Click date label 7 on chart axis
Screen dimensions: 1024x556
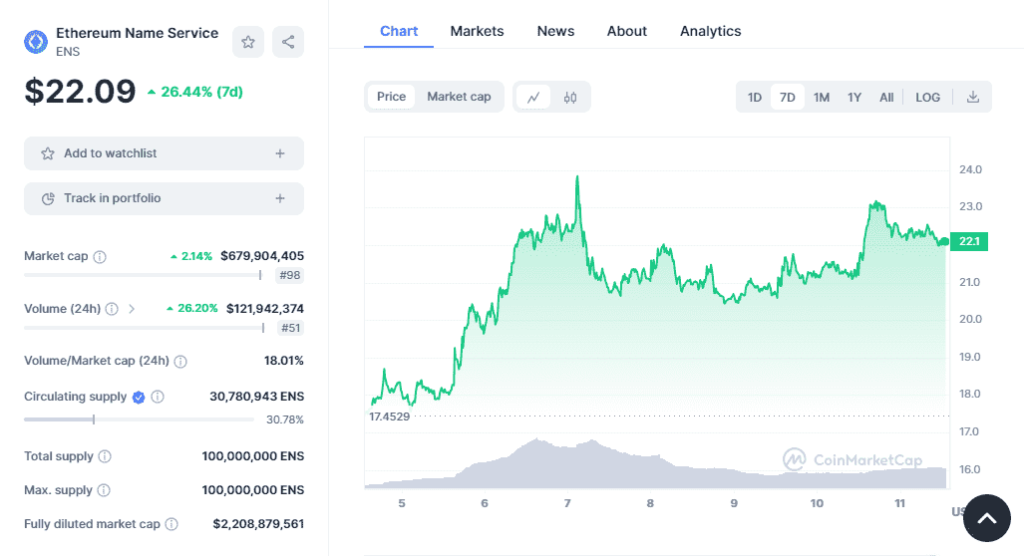pos(567,504)
